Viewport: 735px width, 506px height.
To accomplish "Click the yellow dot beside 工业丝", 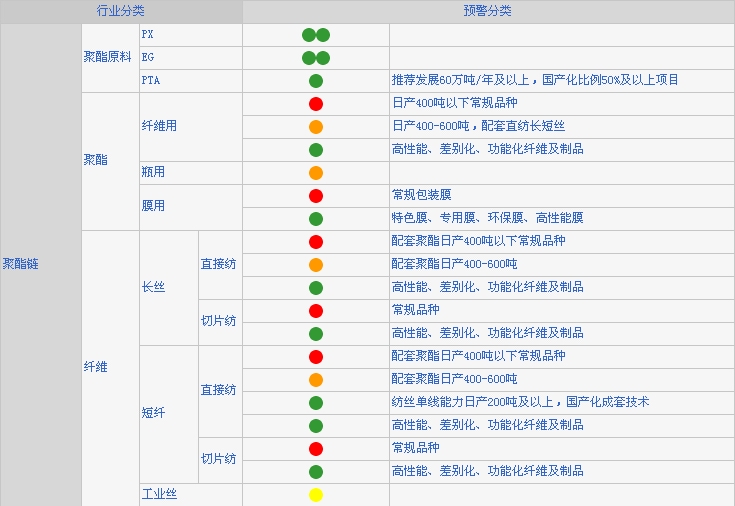I will pos(316,495).
